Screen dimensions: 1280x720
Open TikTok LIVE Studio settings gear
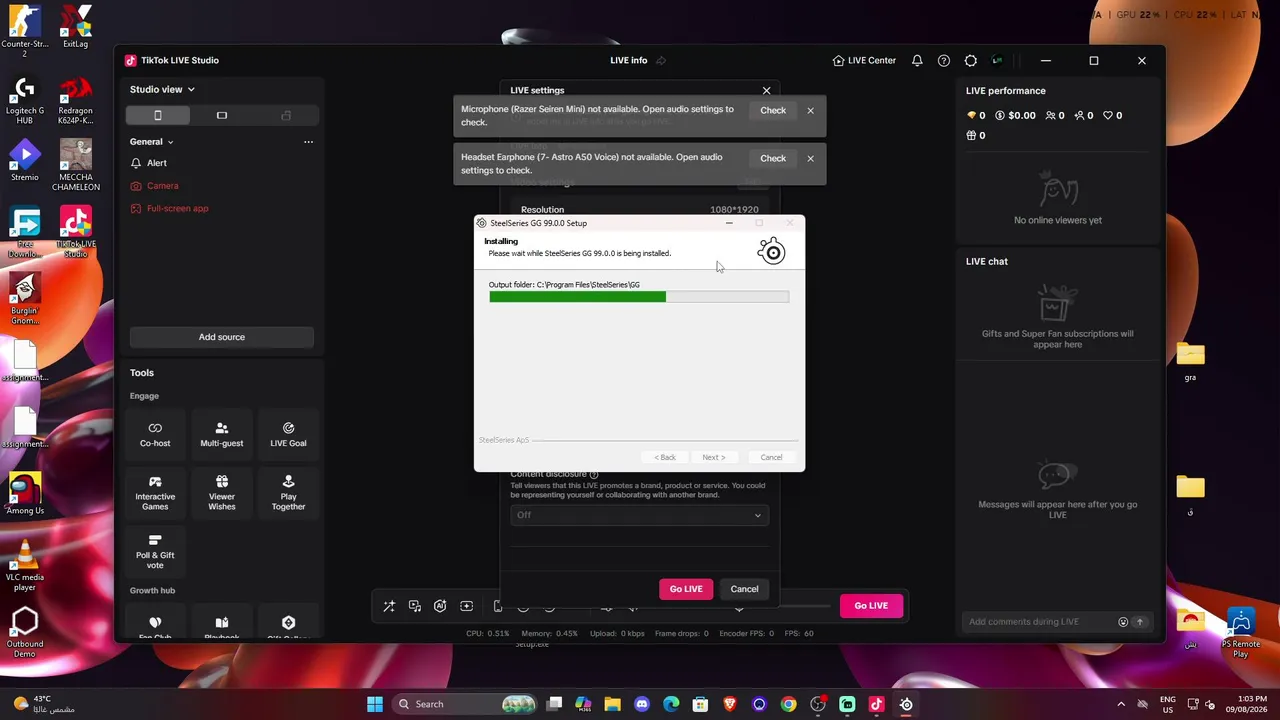pyautogui.click(x=971, y=61)
